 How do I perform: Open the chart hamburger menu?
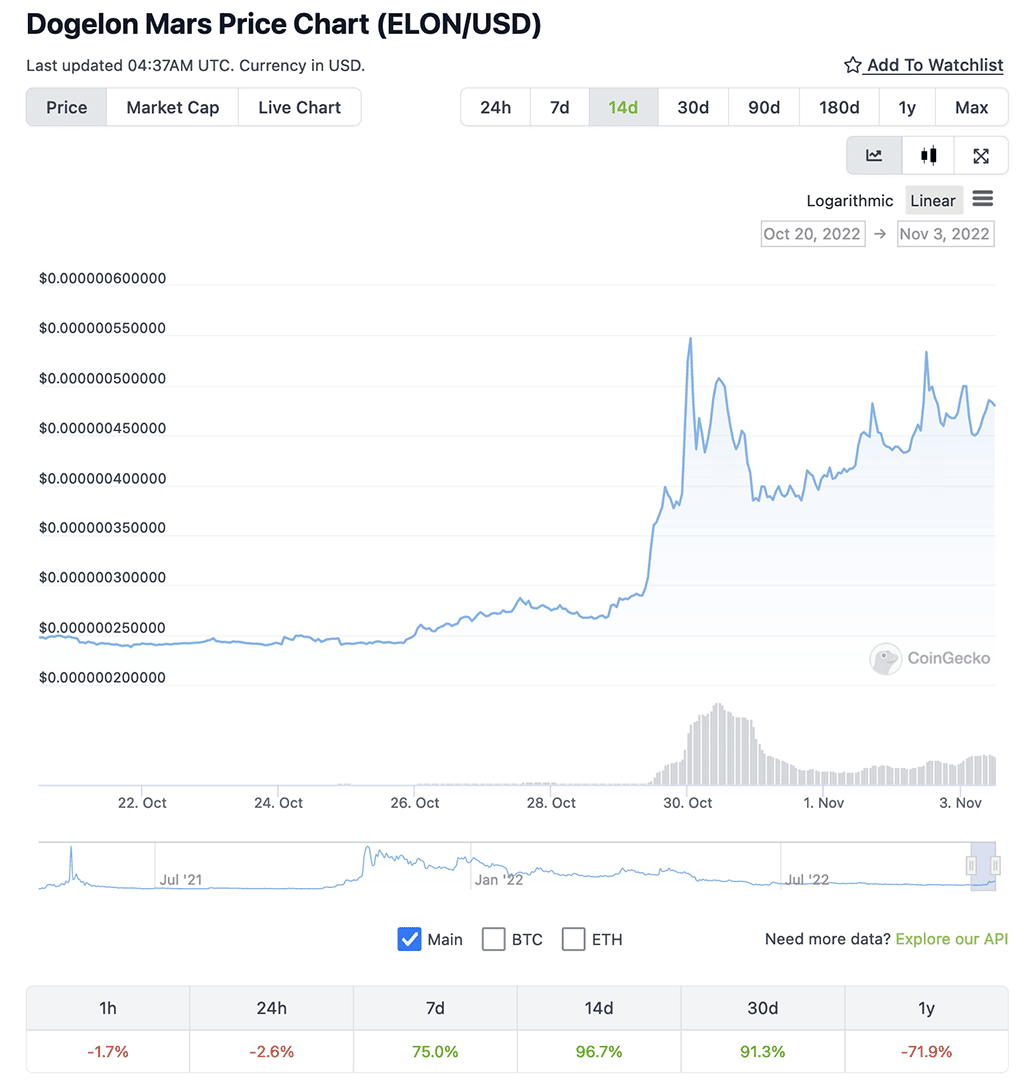982,199
